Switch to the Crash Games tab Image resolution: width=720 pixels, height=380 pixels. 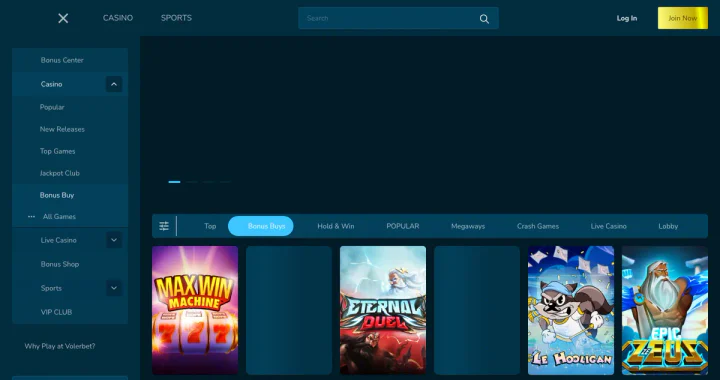[538, 226]
